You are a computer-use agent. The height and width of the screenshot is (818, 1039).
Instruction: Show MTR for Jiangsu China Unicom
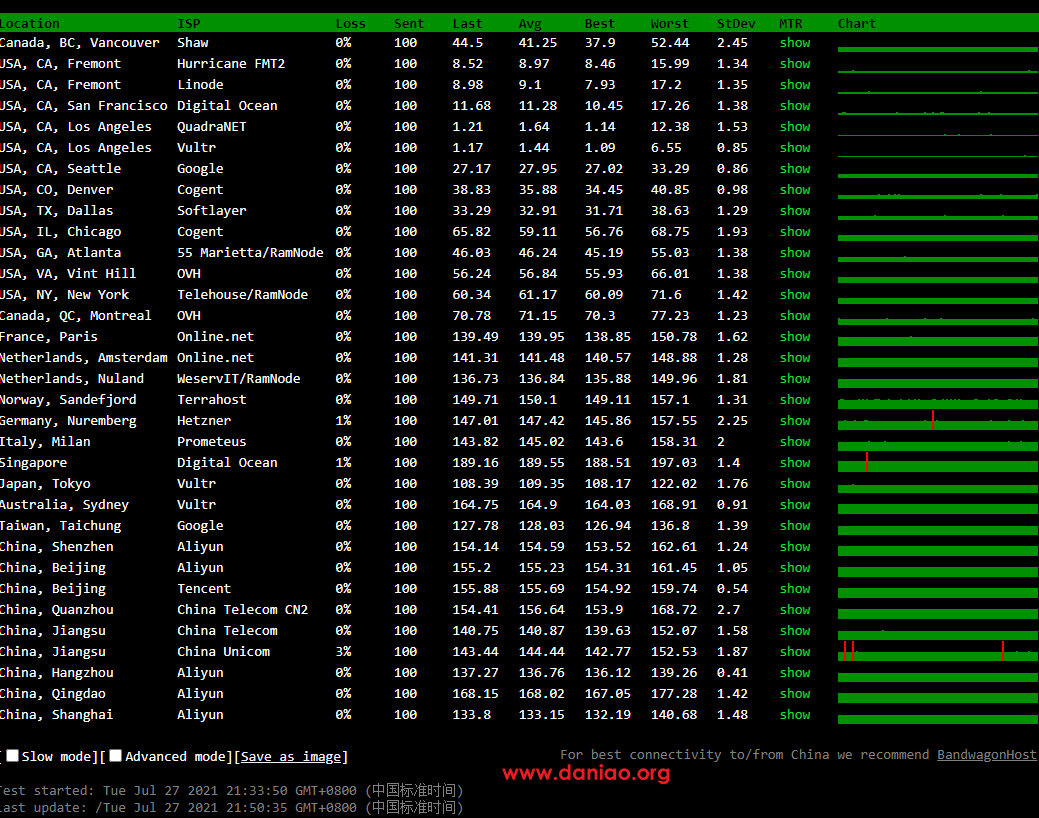[794, 652]
